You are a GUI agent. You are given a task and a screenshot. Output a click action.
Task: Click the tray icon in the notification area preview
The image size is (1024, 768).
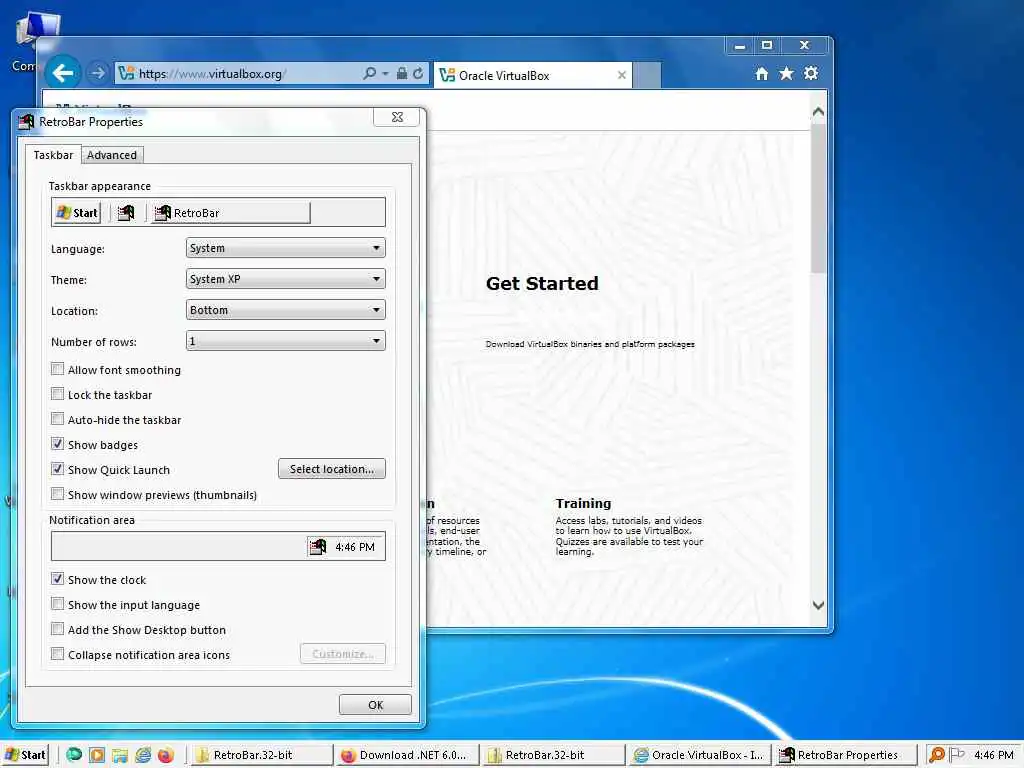[x=318, y=547]
